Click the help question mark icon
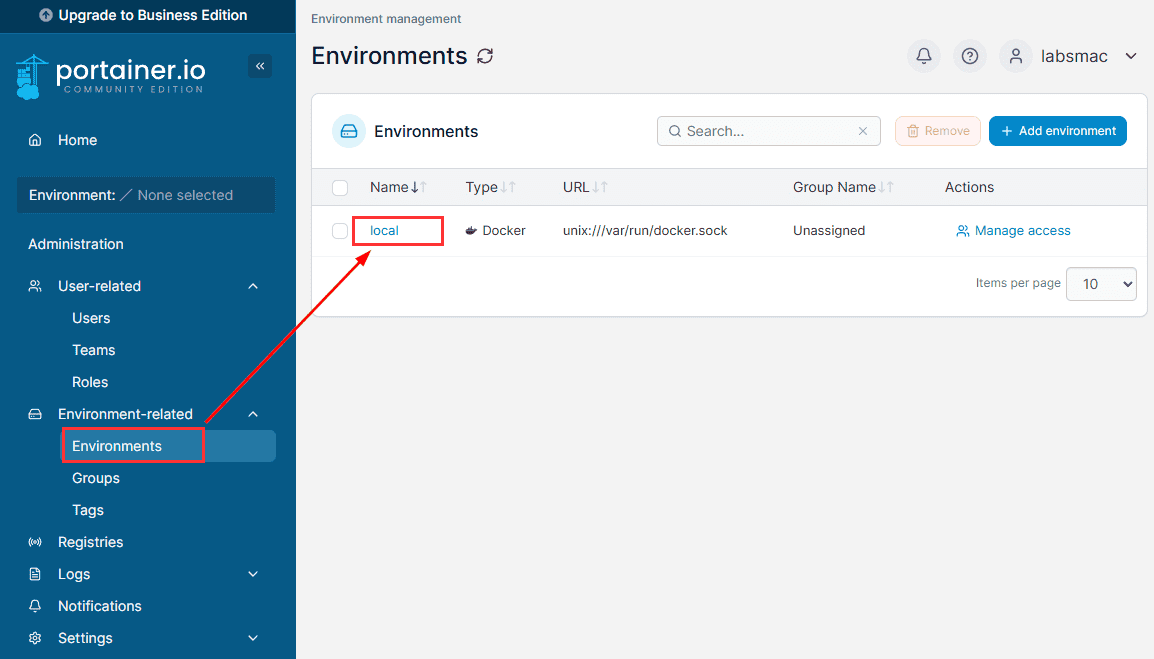 pyautogui.click(x=969, y=56)
